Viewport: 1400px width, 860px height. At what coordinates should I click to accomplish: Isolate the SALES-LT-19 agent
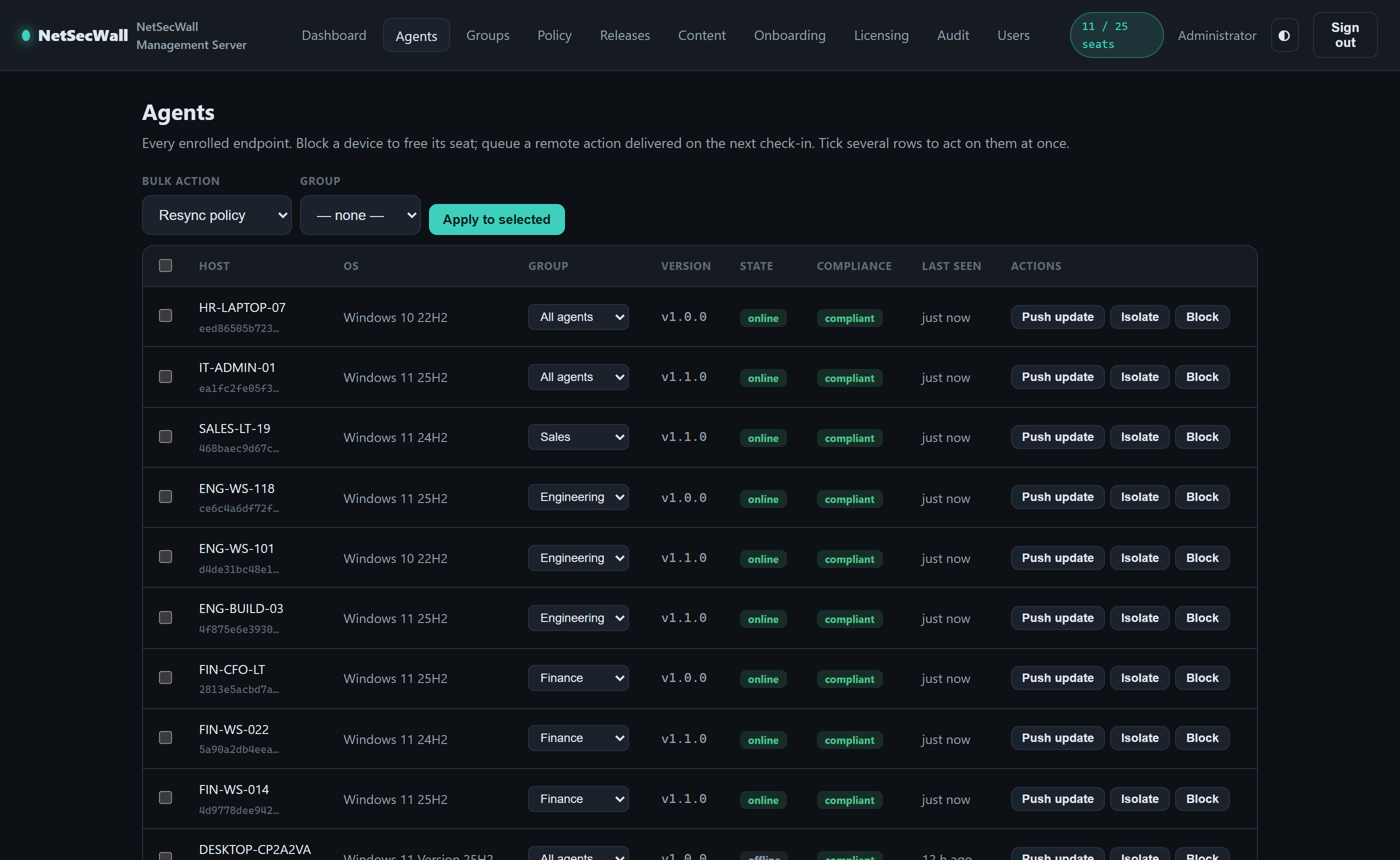coord(1139,437)
